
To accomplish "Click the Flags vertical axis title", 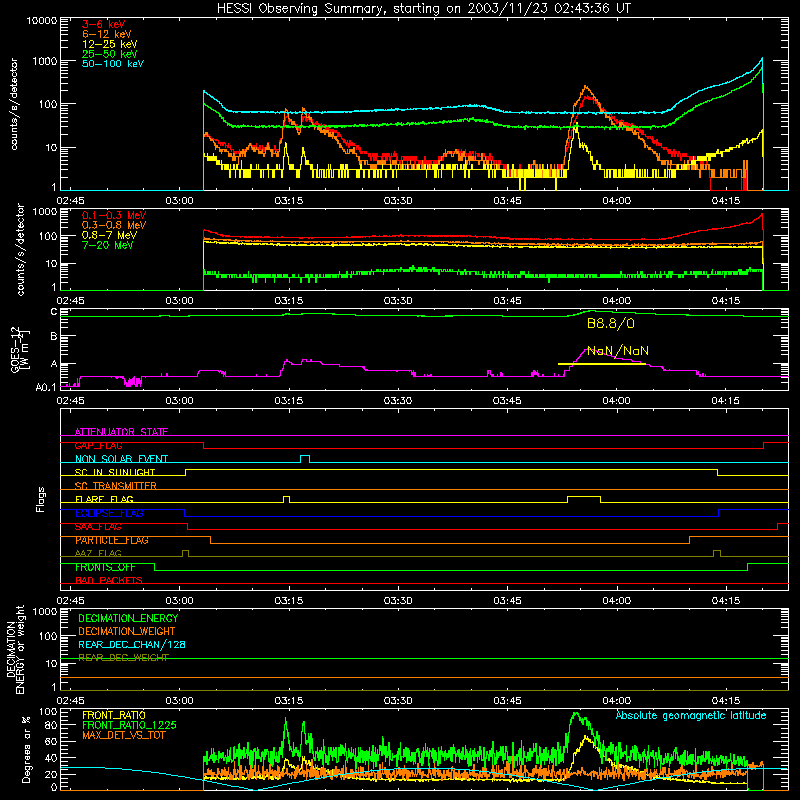I will point(41,499).
